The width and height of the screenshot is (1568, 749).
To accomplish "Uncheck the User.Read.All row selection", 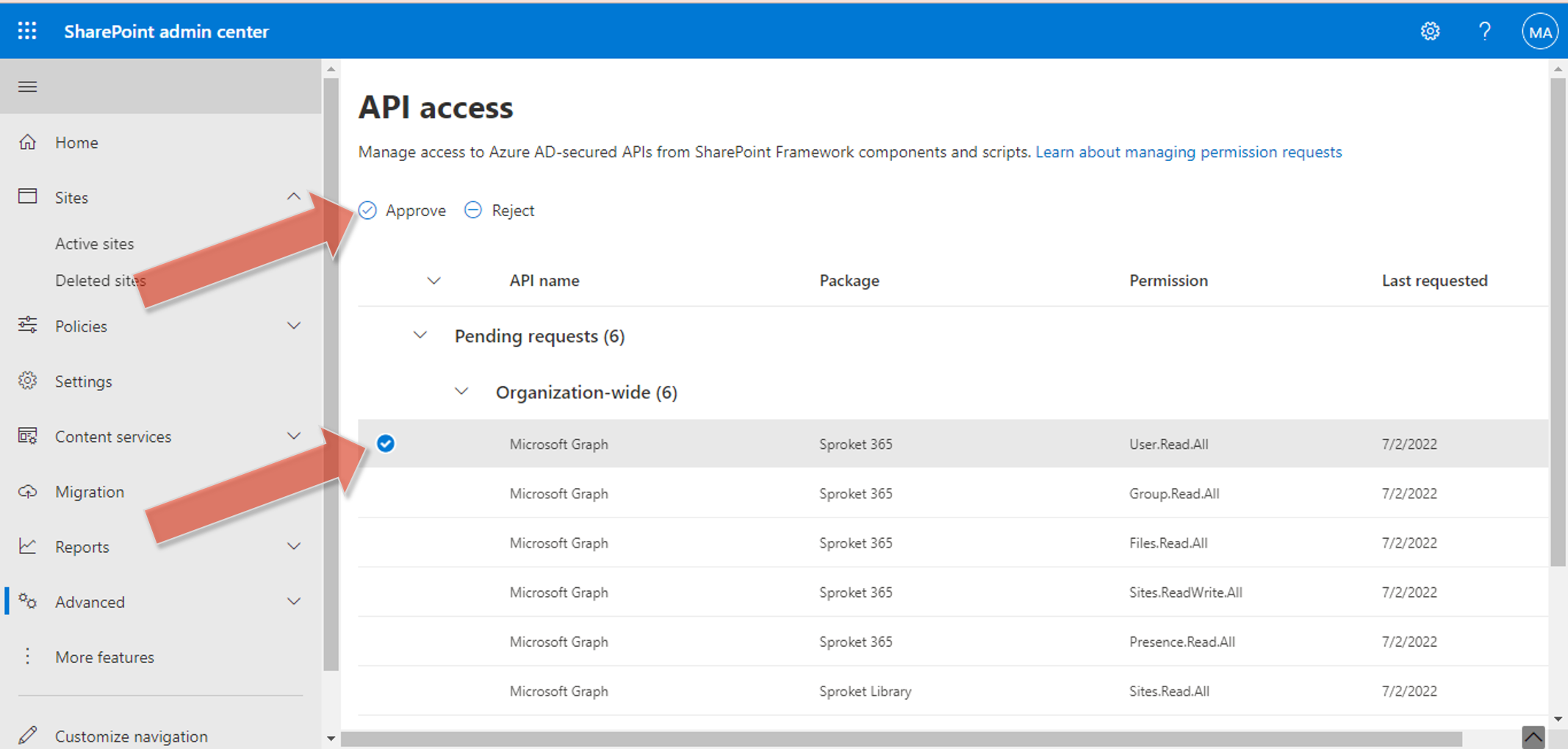I will (x=386, y=443).
